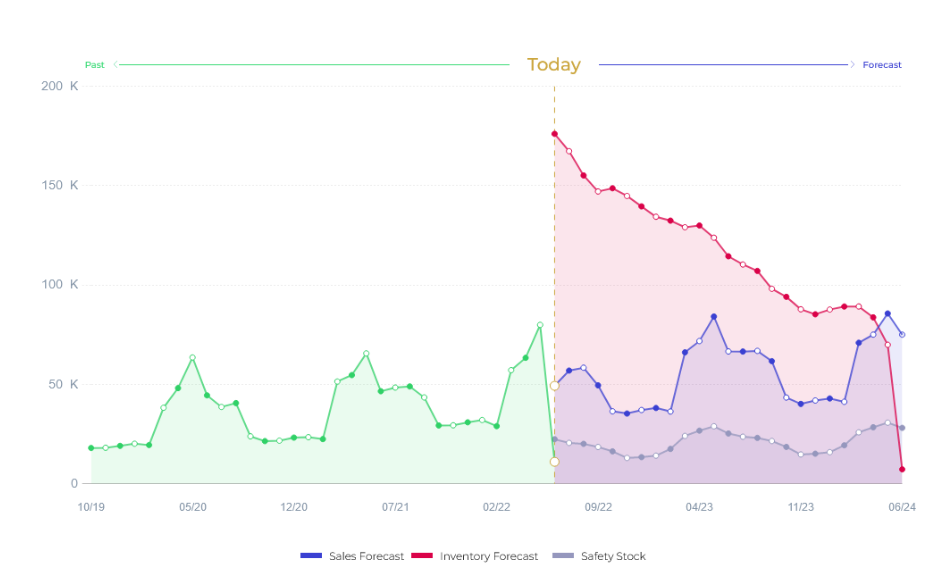
Task: Click the Forecast label at top right
Action: point(882,65)
